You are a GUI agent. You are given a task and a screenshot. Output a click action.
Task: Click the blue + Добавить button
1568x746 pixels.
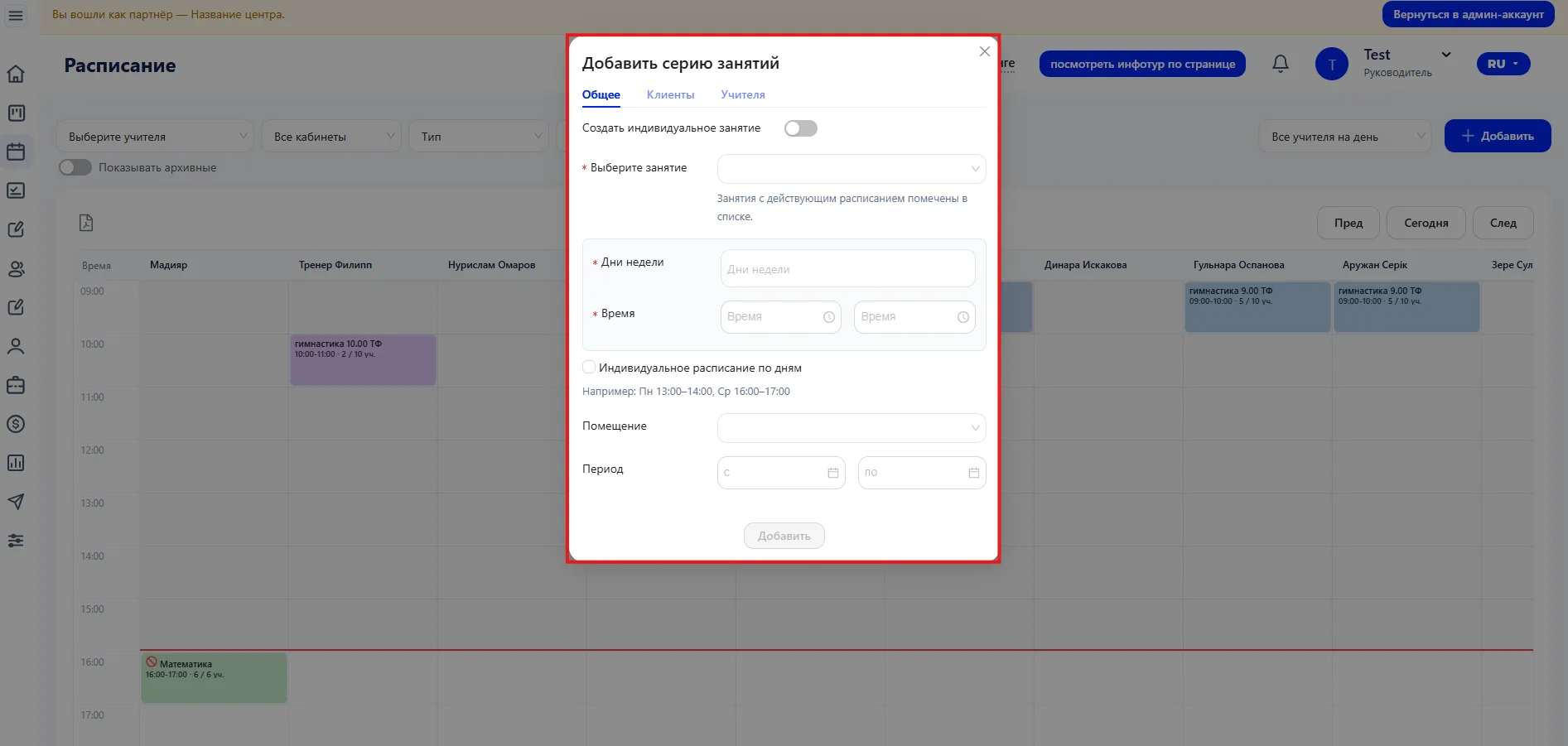point(1498,136)
